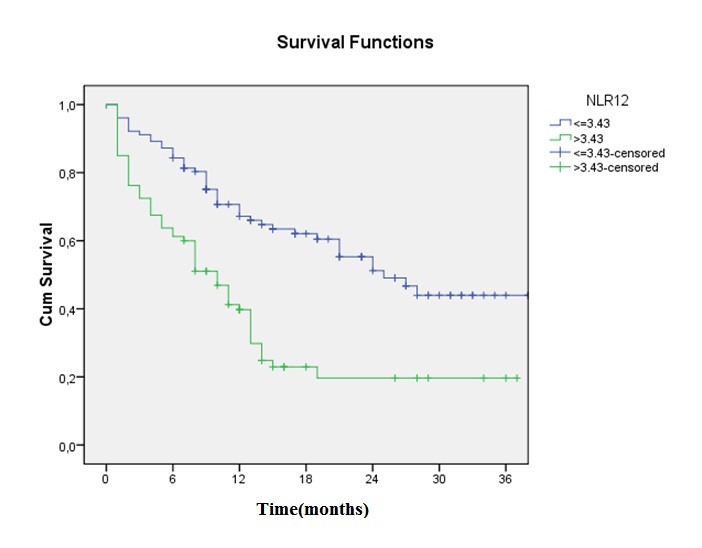Click the 12 tick label on the time axis
The width and height of the screenshot is (702, 548).
(x=239, y=479)
